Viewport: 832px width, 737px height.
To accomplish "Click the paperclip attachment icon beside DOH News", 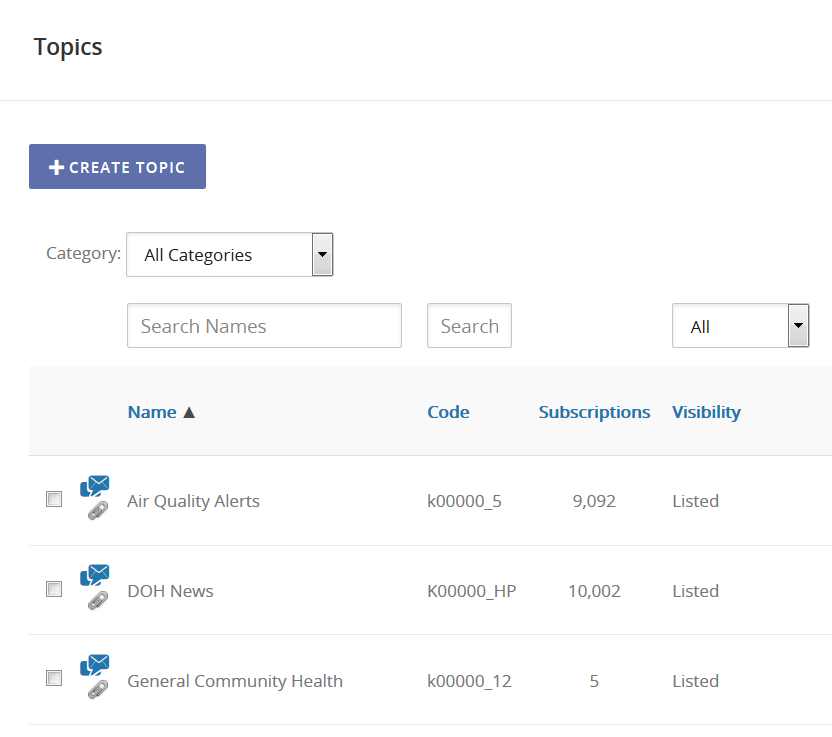I will (96, 600).
